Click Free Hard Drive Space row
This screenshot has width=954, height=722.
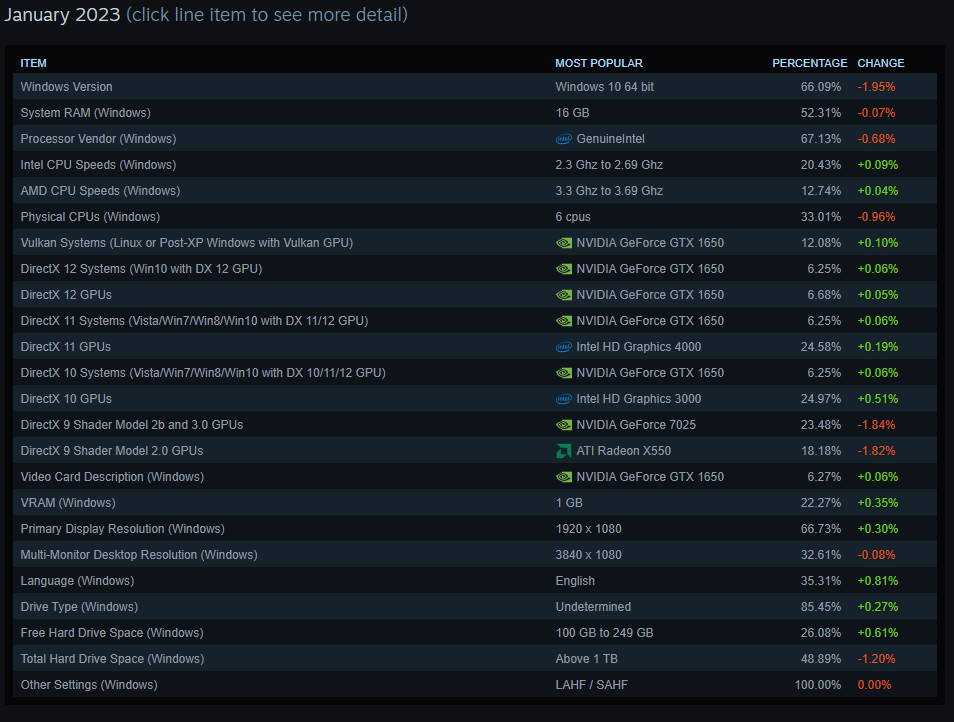click(112, 633)
